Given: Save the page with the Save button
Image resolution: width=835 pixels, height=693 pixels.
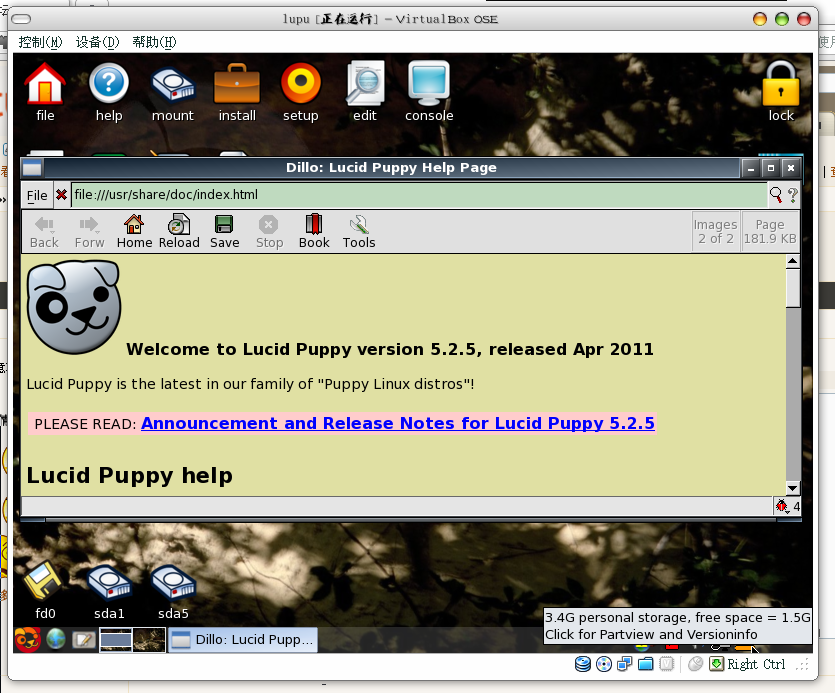Looking at the screenshot, I should coord(224,232).
